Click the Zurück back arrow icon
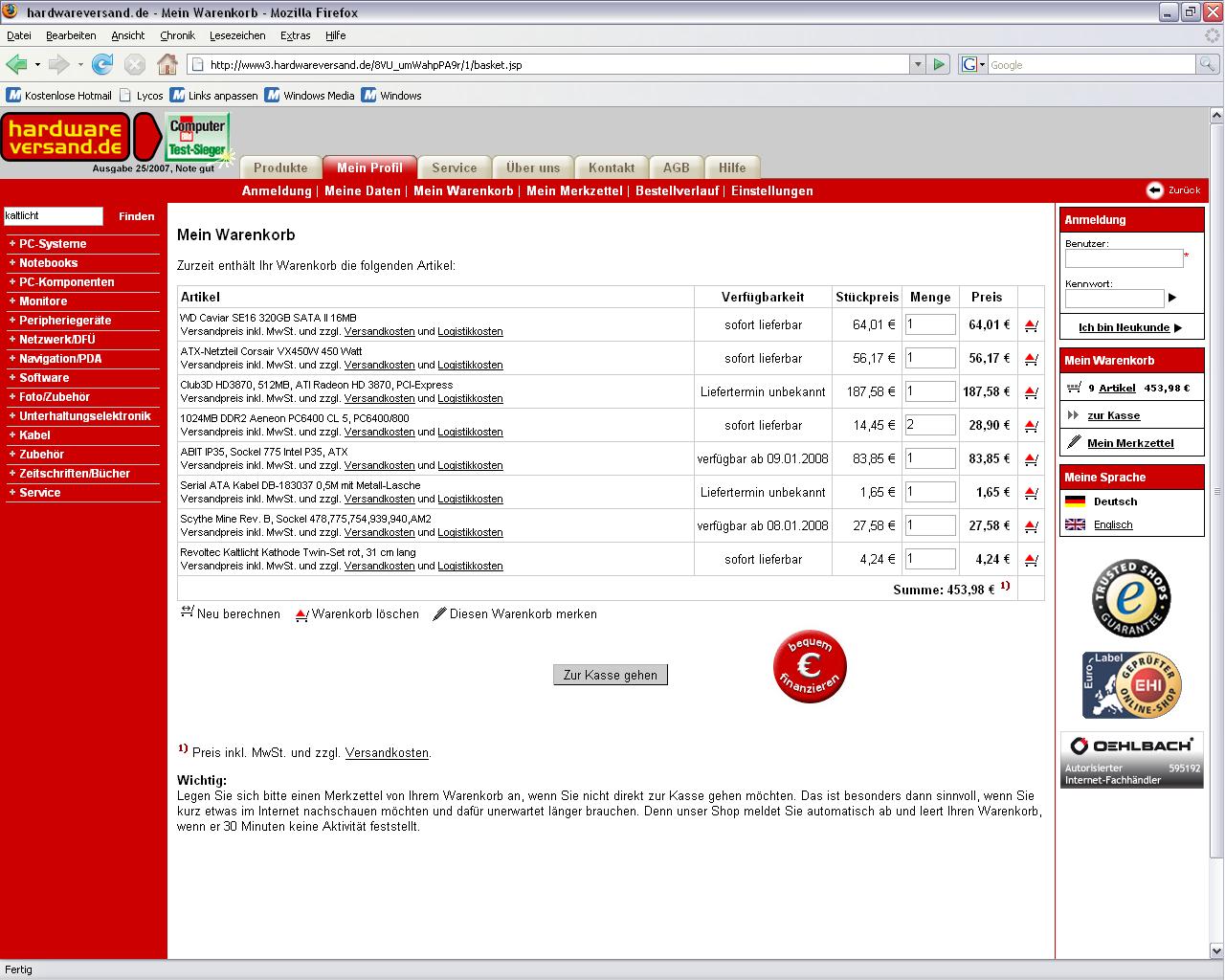 point(1155,189)
